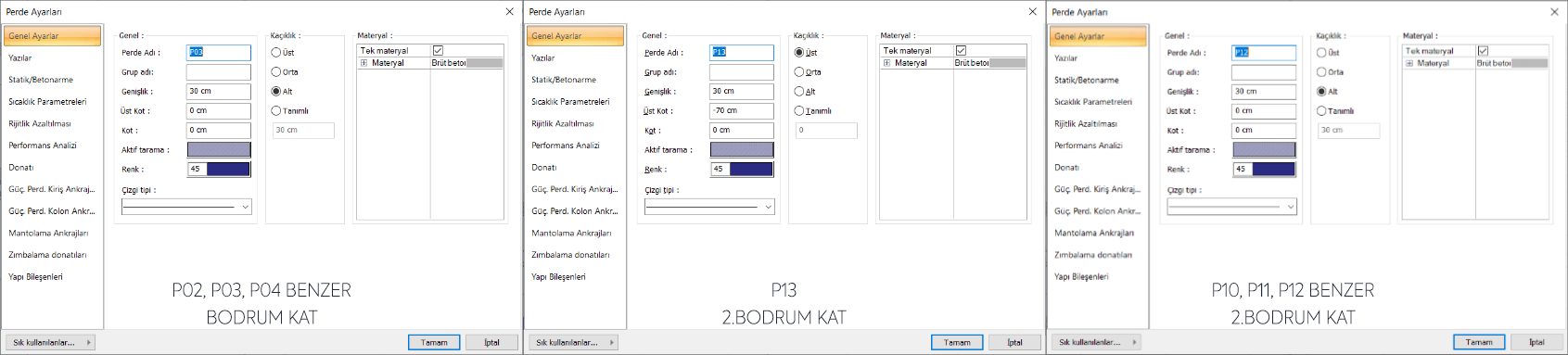
Task: Close the P03 Perde Ayarları dialog
Action: 509,12
